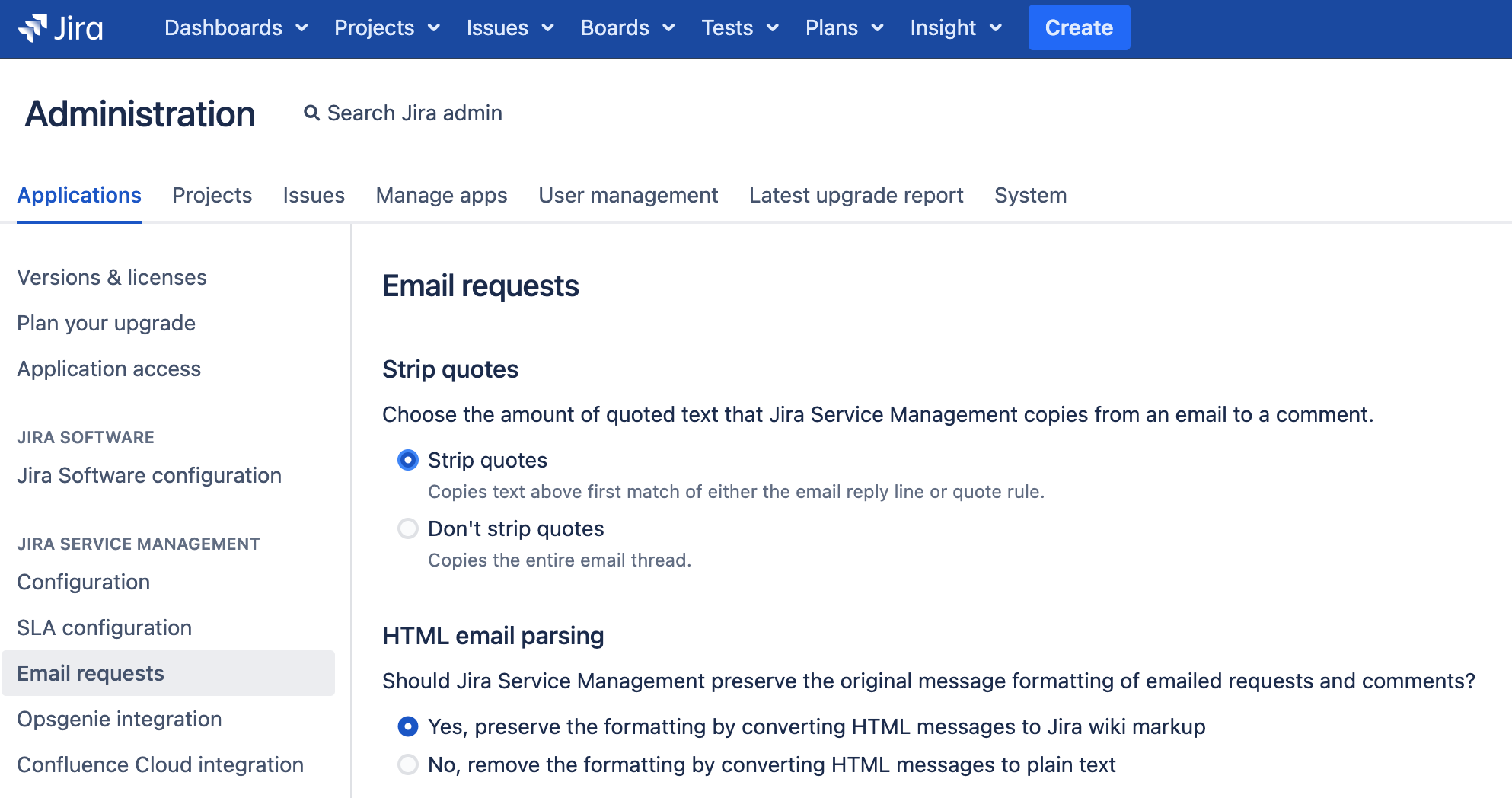Switch to the Projects admin tab

212,196
